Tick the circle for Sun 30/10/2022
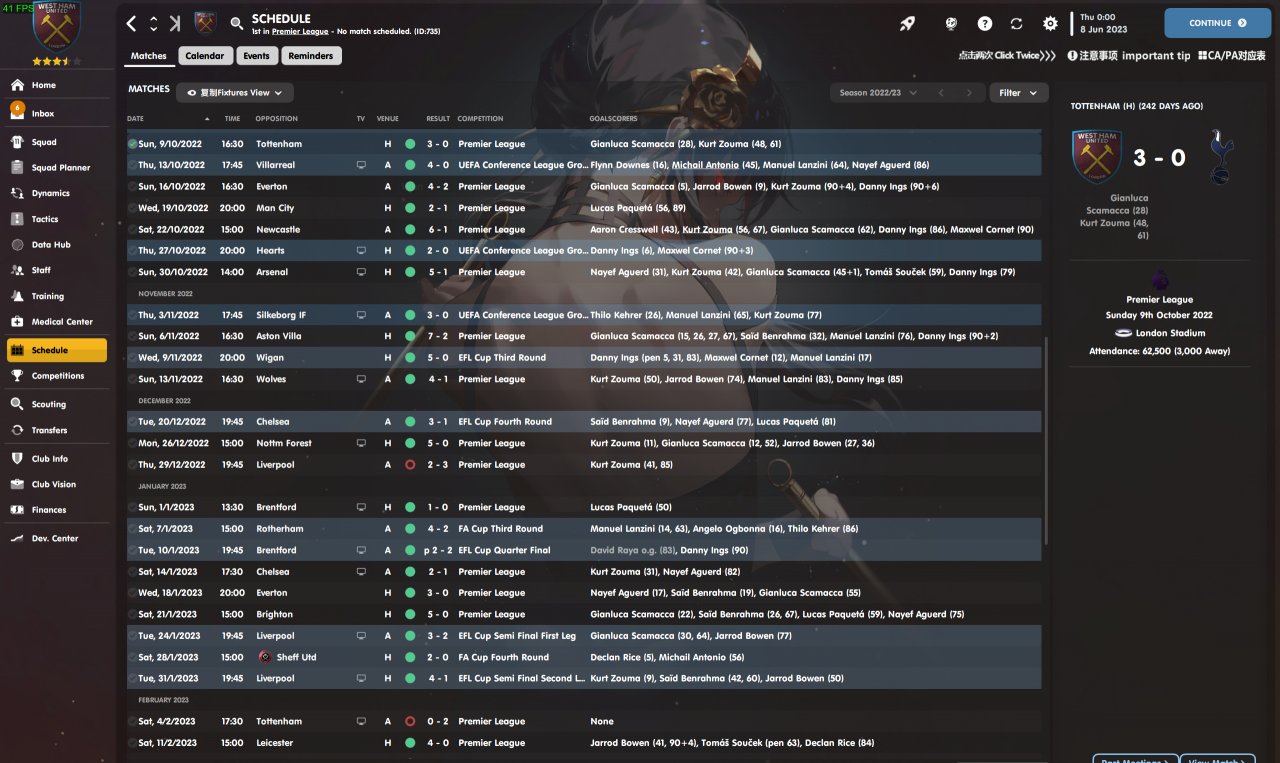 pos(133,272)
